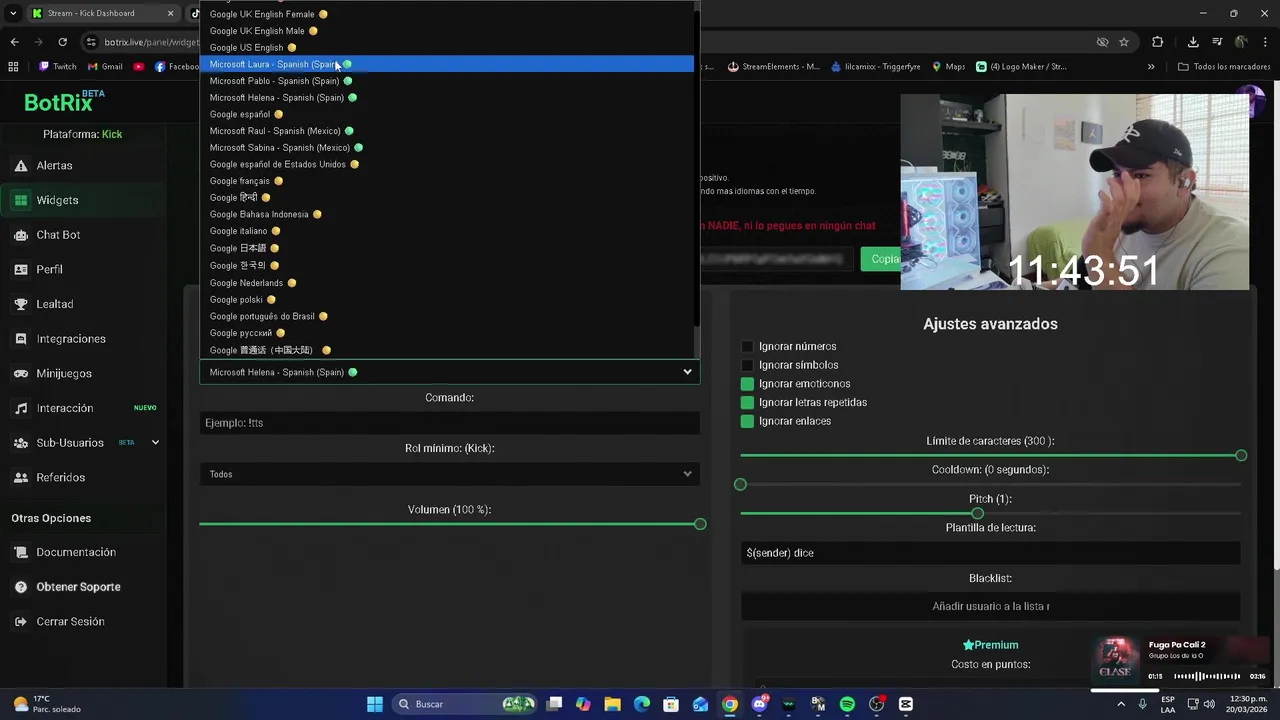
Task: Focus the Comando input field
Action: pyautogui.click(x=450, y=423)
